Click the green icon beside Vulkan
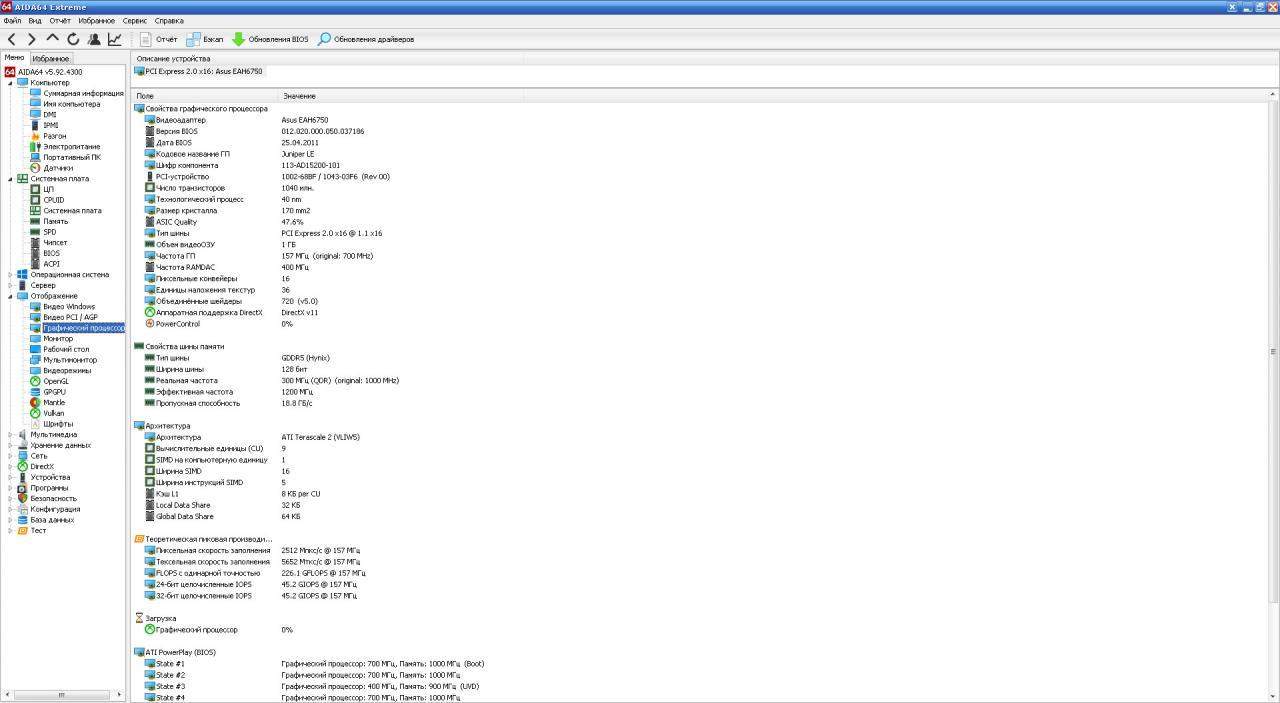This screenshot has width=1280, height=703. pos(36,413)
